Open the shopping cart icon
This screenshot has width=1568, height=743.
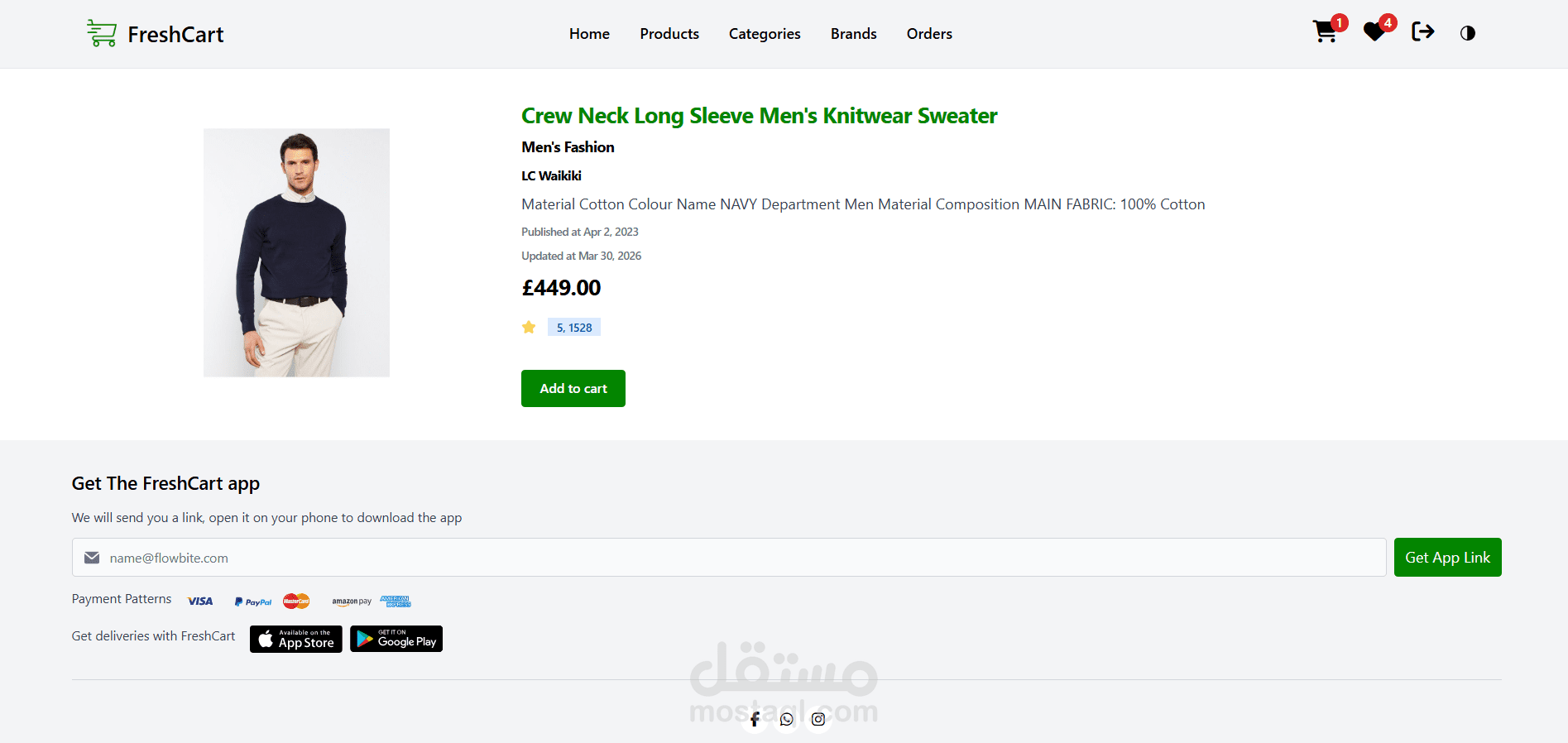click(x=1326, y=32)
